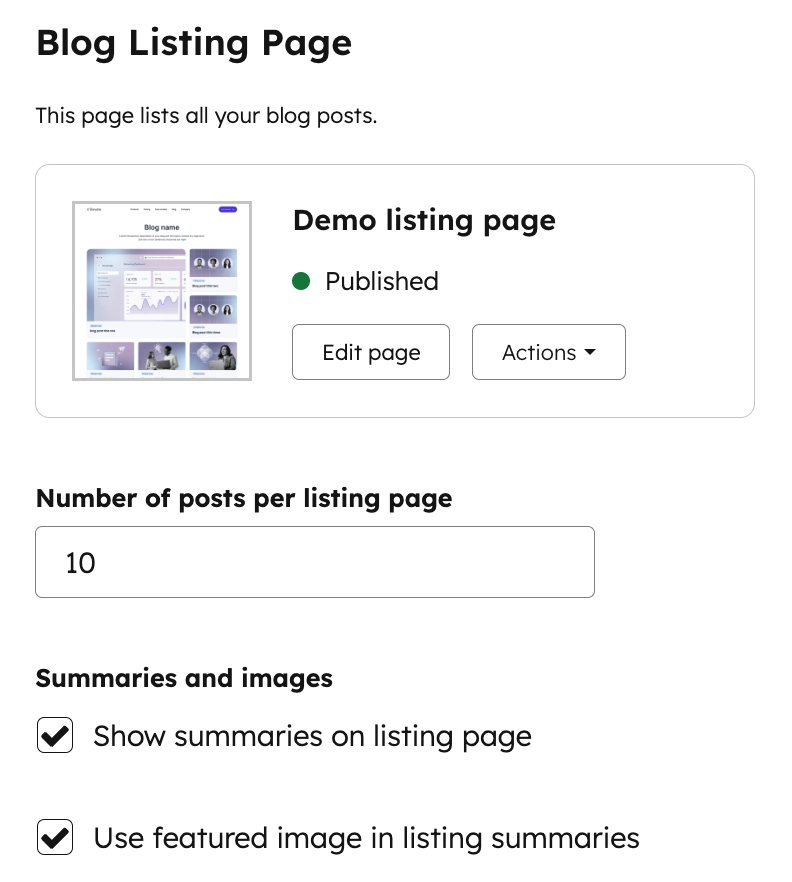This screenshot has width=792, height=882.
Task: Click the "Show summaries on listing page" label
Action: [312, 737]
